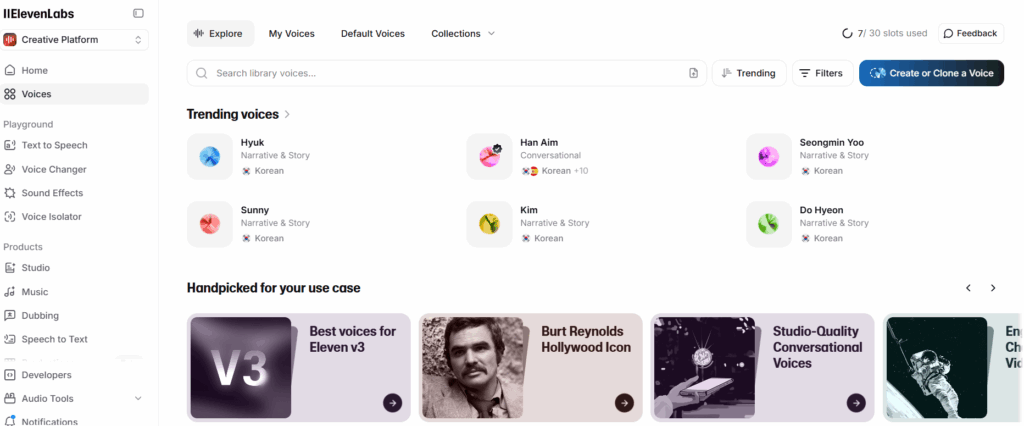The height and width of the screenshot is (426, 1024).
Task: Open Sound Effects in sidebar
Action: [x=74, y=193]
